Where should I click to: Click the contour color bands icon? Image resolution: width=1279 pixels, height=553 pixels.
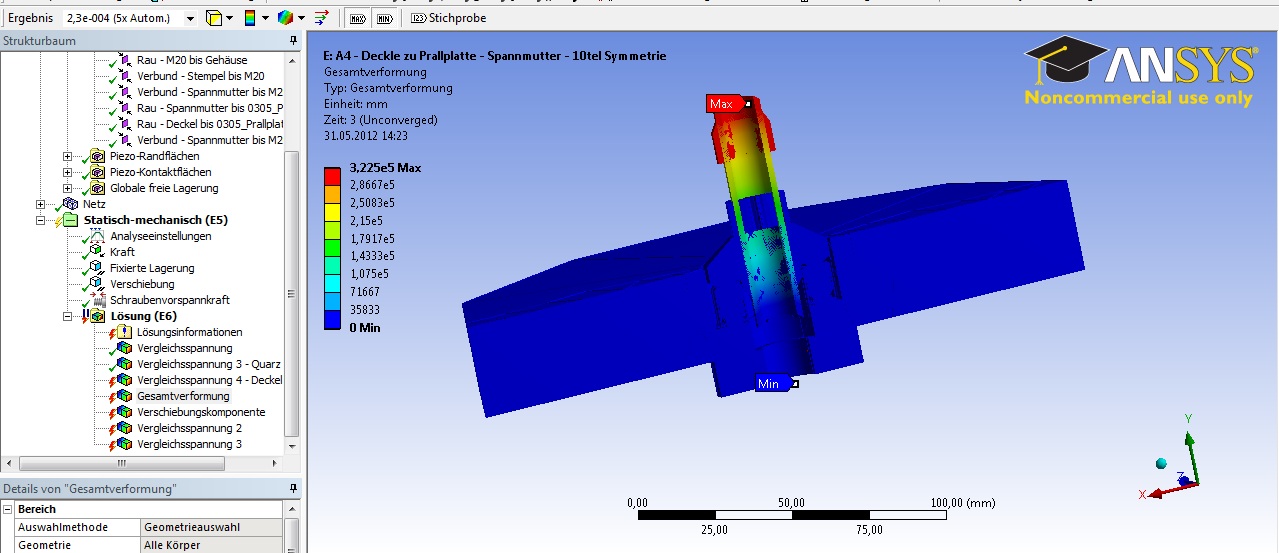pyautogui.click(x=250, y=18)
